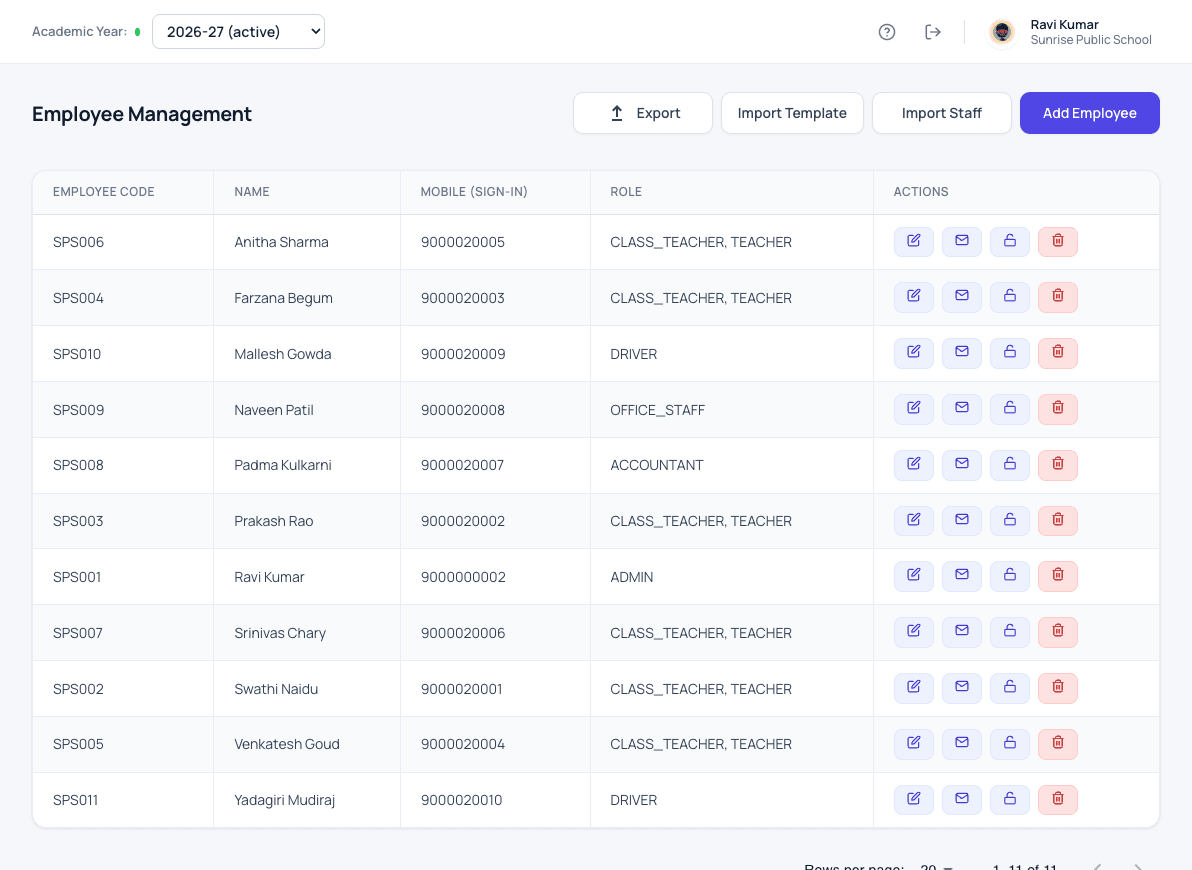1192x870 pixels.
Task: Click the Import Staff button
Action: click(941, 113)
